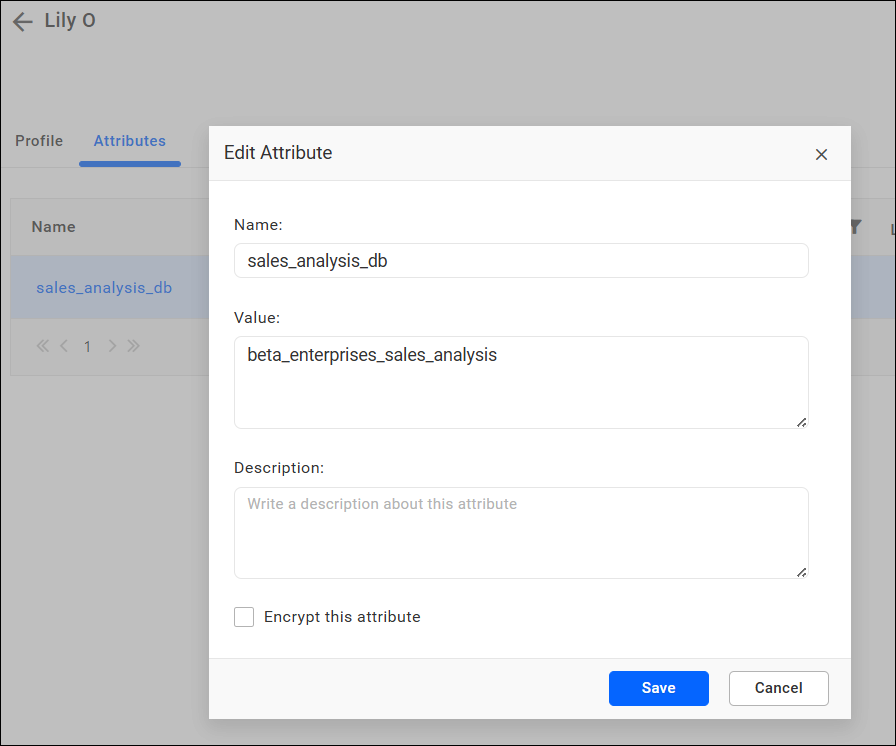Close the Edit Attribute dialog
This screenshot has height=746, width=896.
pos(821,154)
